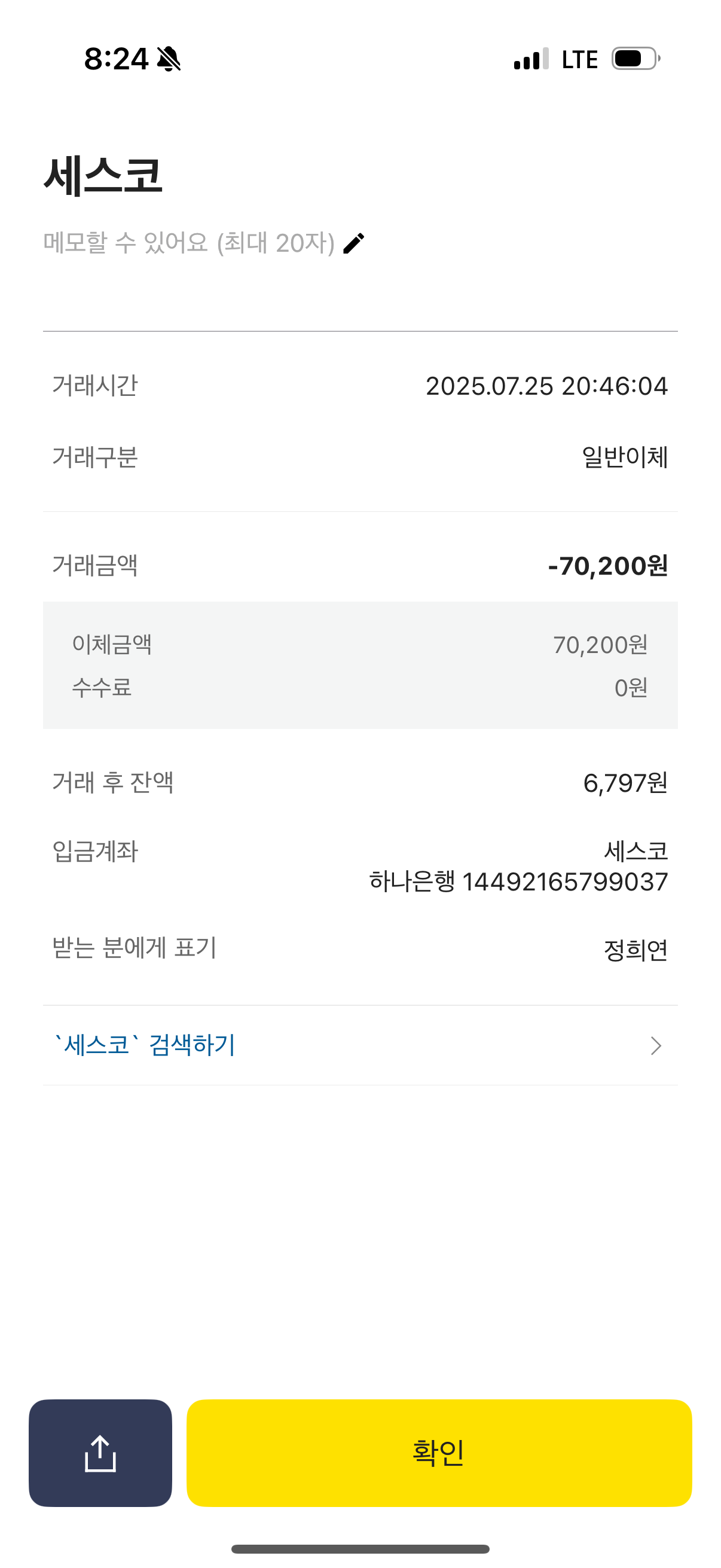Tap the memo field placeholder text
Image resolution: width=721 pixels, height=1568 pixels.
click(x=188, y=243)
